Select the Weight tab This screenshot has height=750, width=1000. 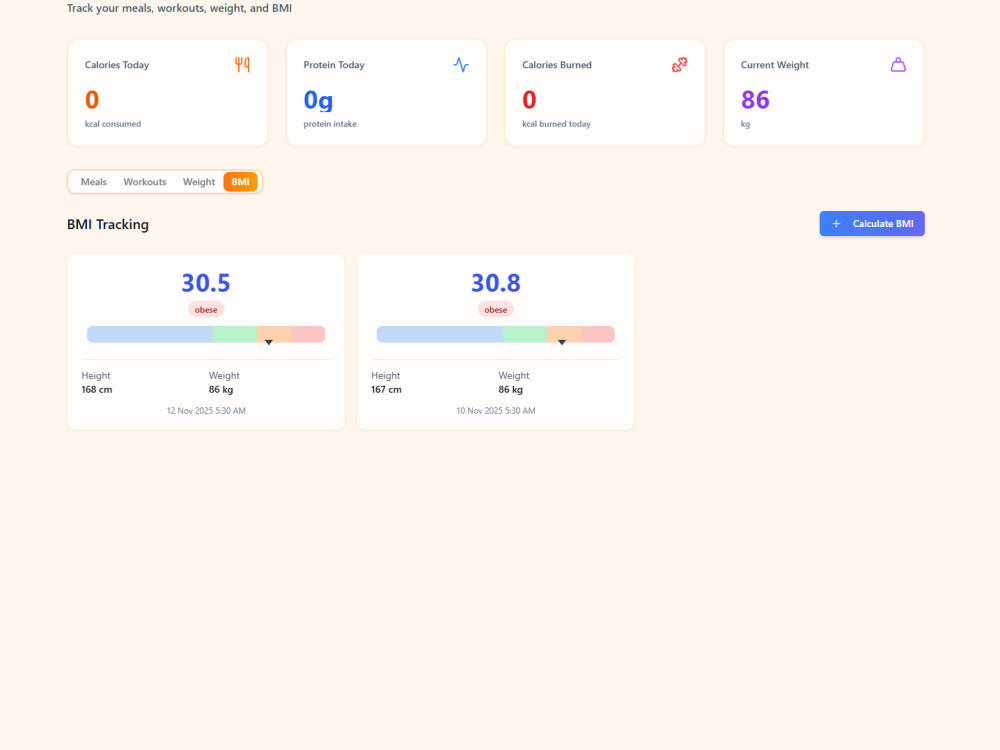tap(199, 182)
